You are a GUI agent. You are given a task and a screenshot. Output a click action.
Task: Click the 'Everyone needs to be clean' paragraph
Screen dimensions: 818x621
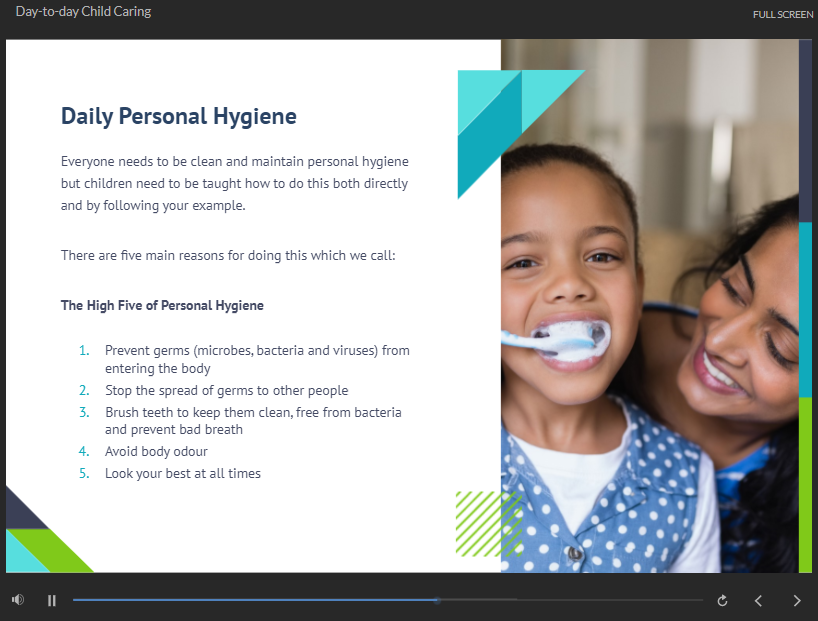coord(235,183)
